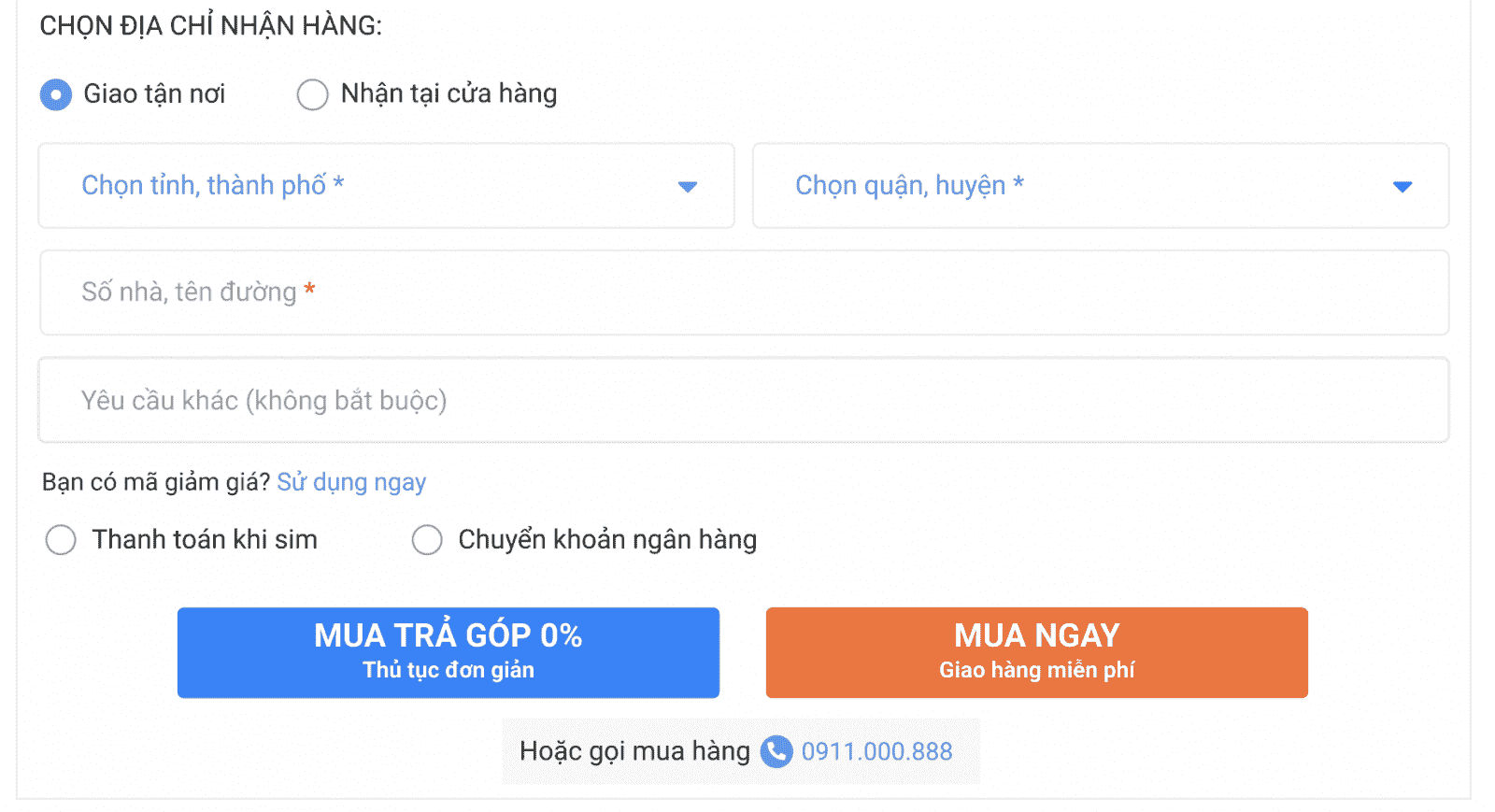The width and height of the screenshot is (1495, 812).
Task: Click the "Chuyển khoản ngân hàng" label text
Action: [x=607, y=540]
